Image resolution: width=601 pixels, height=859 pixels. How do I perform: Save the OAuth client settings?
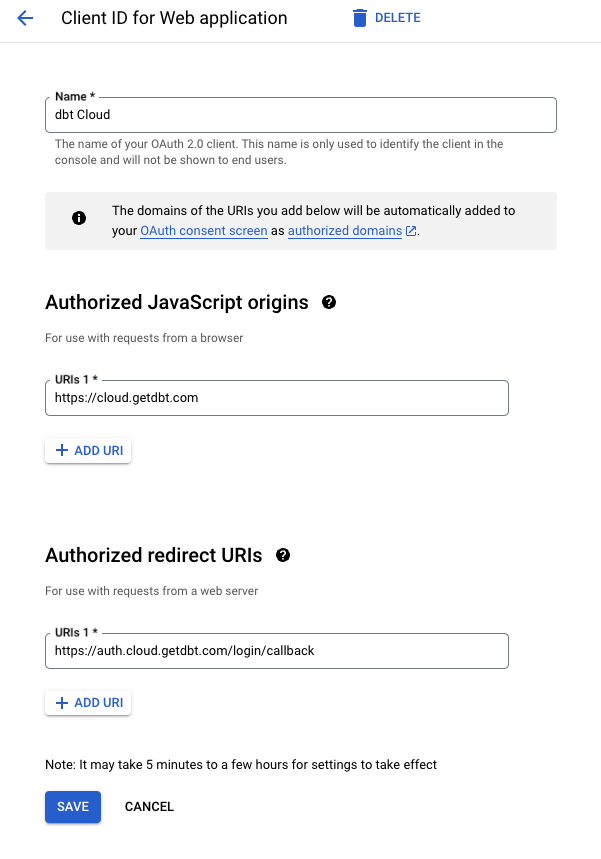72,806
